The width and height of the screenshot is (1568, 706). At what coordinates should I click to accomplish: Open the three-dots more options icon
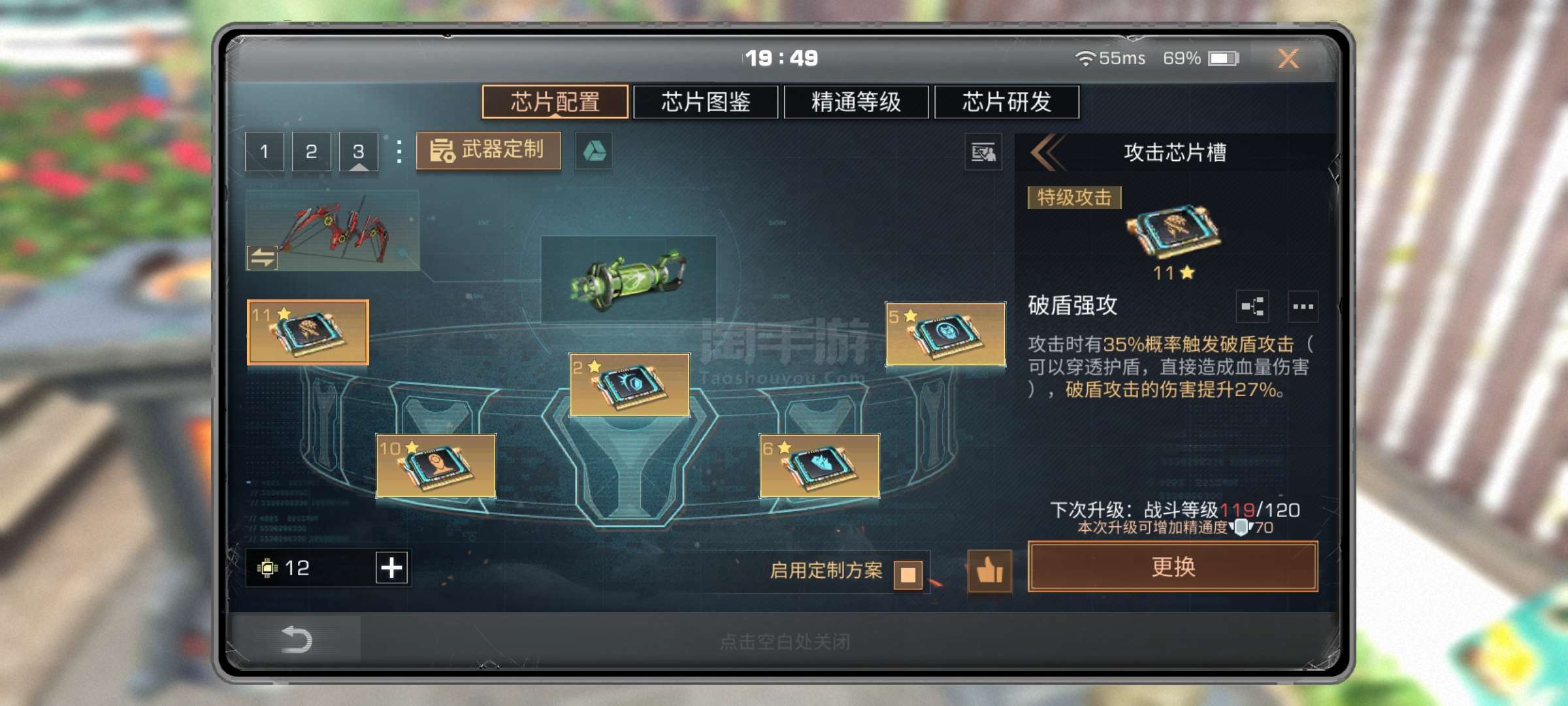pos(1303,307)
